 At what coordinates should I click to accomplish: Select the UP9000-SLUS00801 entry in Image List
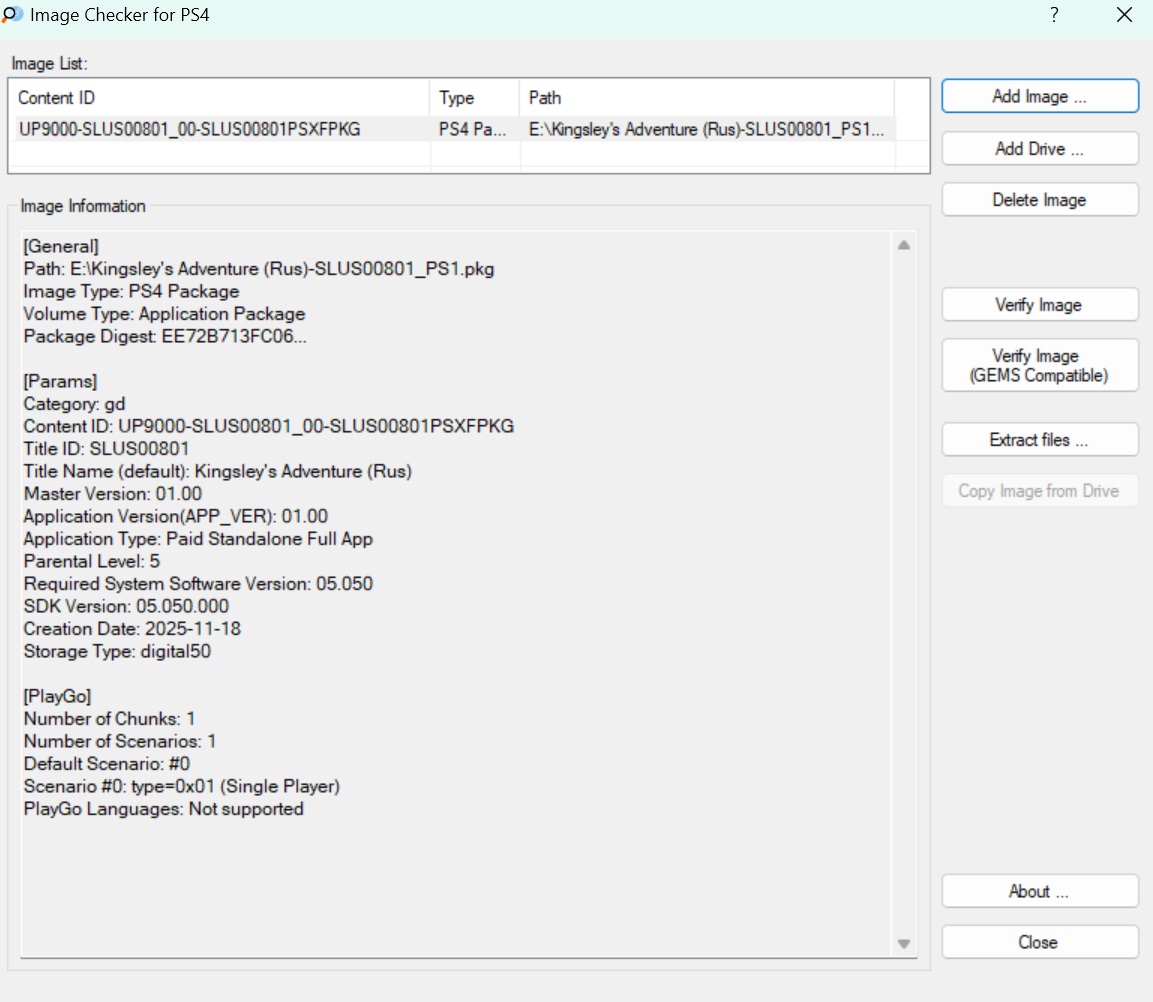[190, 129]
